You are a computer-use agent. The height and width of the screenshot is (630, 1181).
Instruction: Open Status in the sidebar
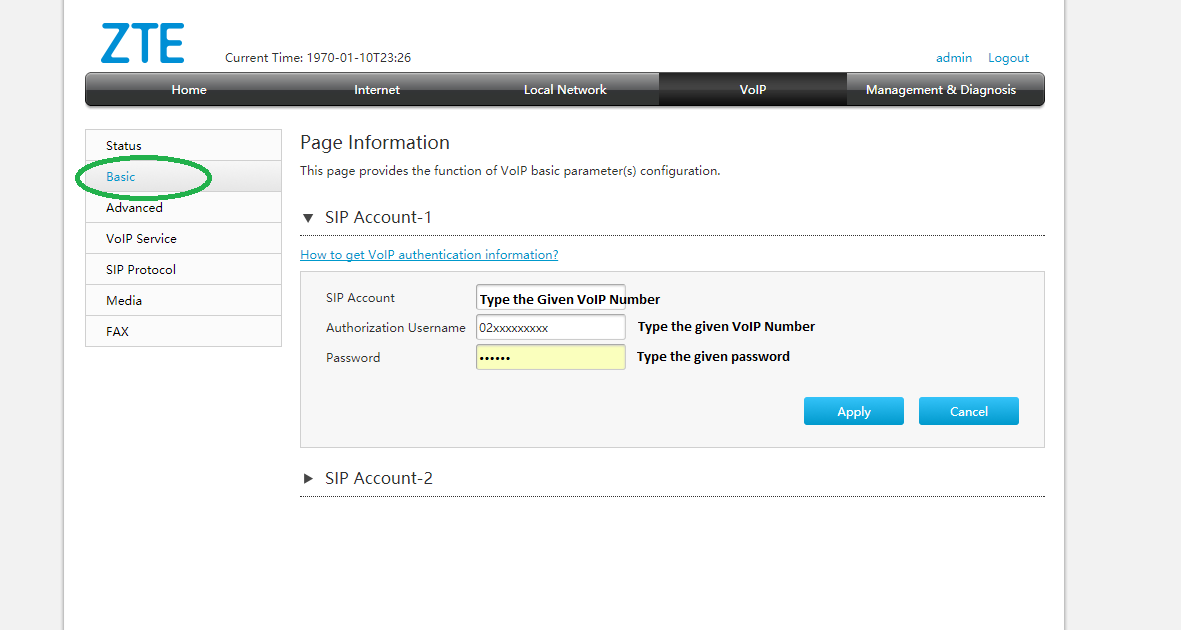pyautogui.click(x=183, y=145)
